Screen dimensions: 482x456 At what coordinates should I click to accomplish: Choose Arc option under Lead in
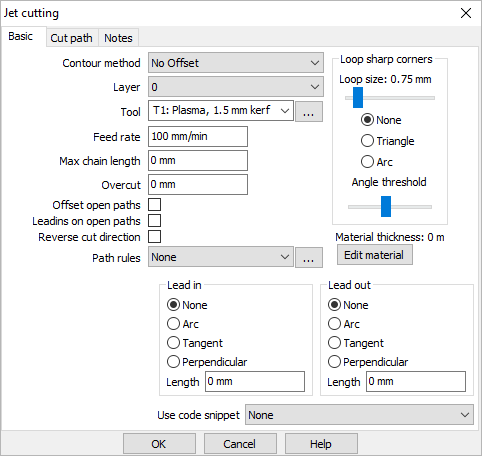tap(183, 324)
